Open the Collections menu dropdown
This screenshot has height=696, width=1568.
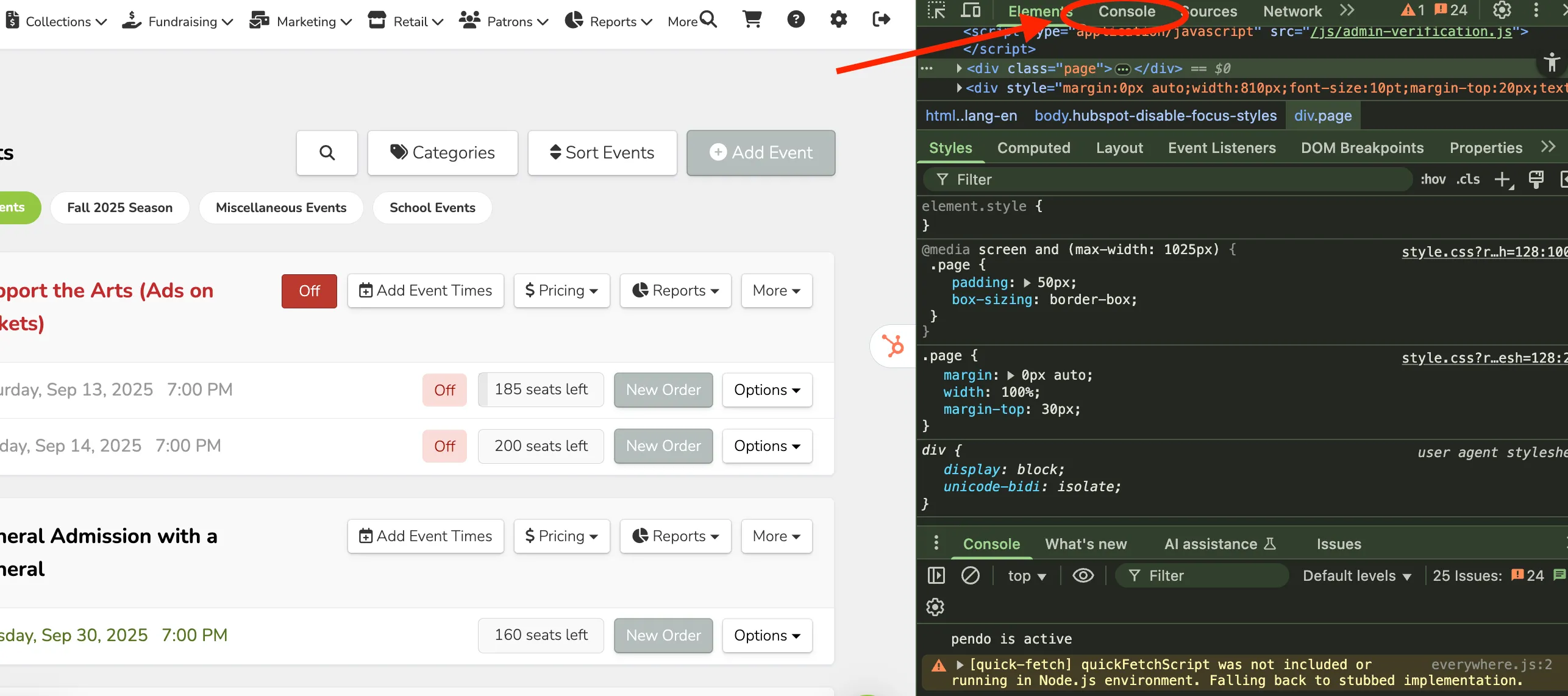click(57, 21)
